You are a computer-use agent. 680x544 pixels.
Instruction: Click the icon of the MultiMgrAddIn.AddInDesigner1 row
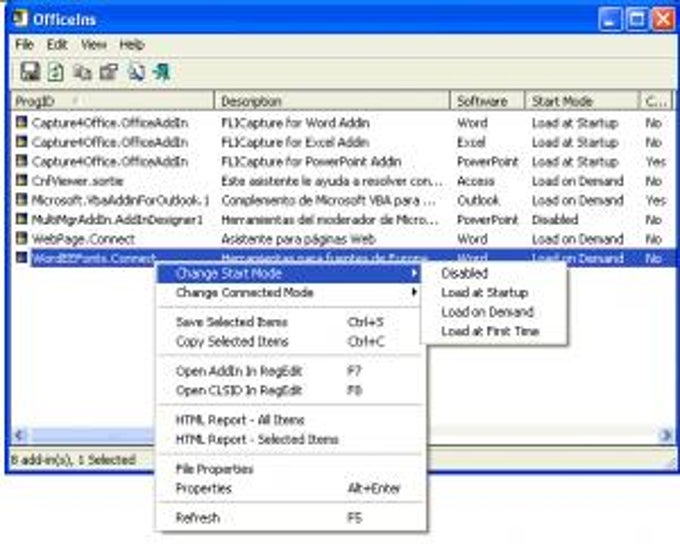point(22,219)
